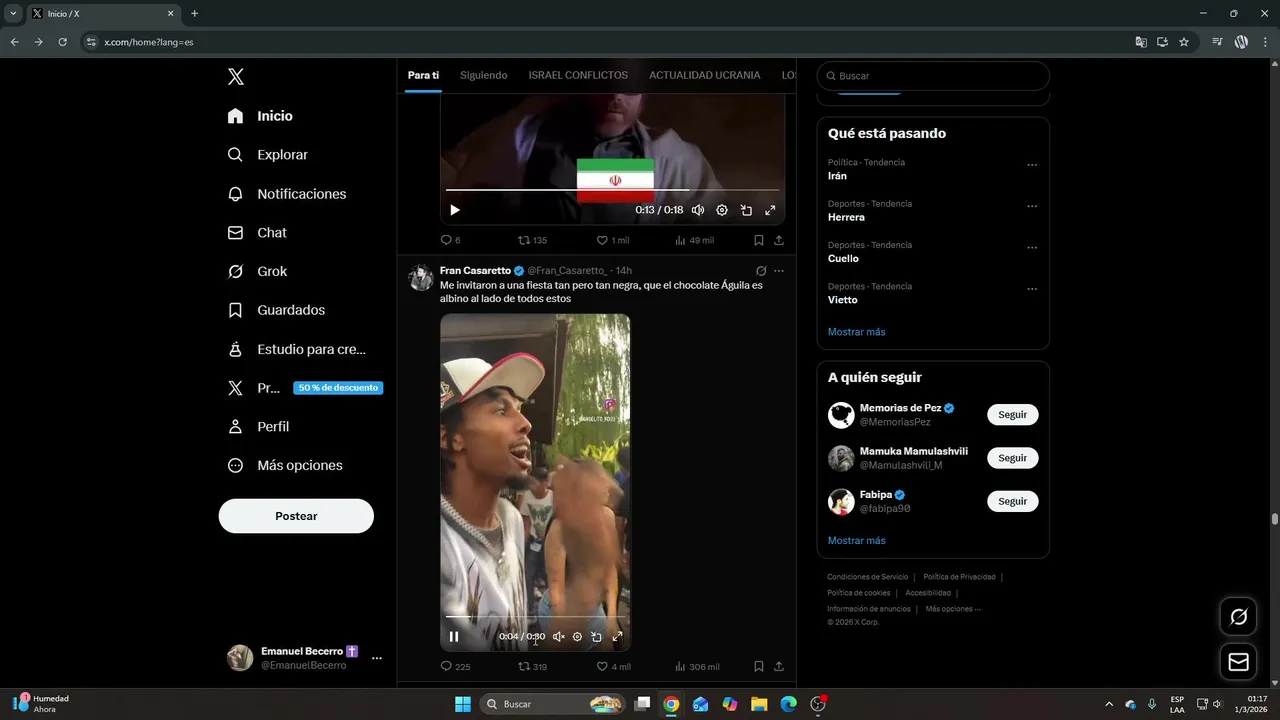Enter fullscreen on top video
This screenshot has width=1280, height=720.
coord(770,210)
